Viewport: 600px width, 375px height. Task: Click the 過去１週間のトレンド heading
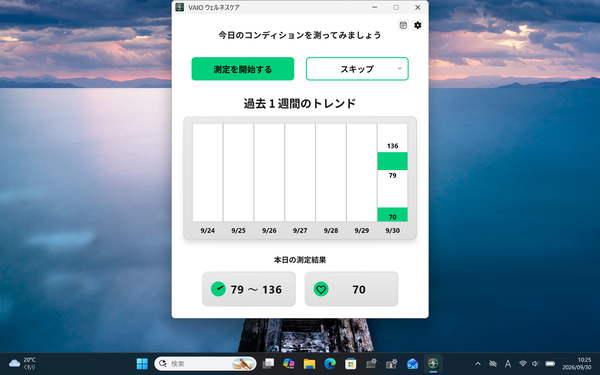[300, 103]
